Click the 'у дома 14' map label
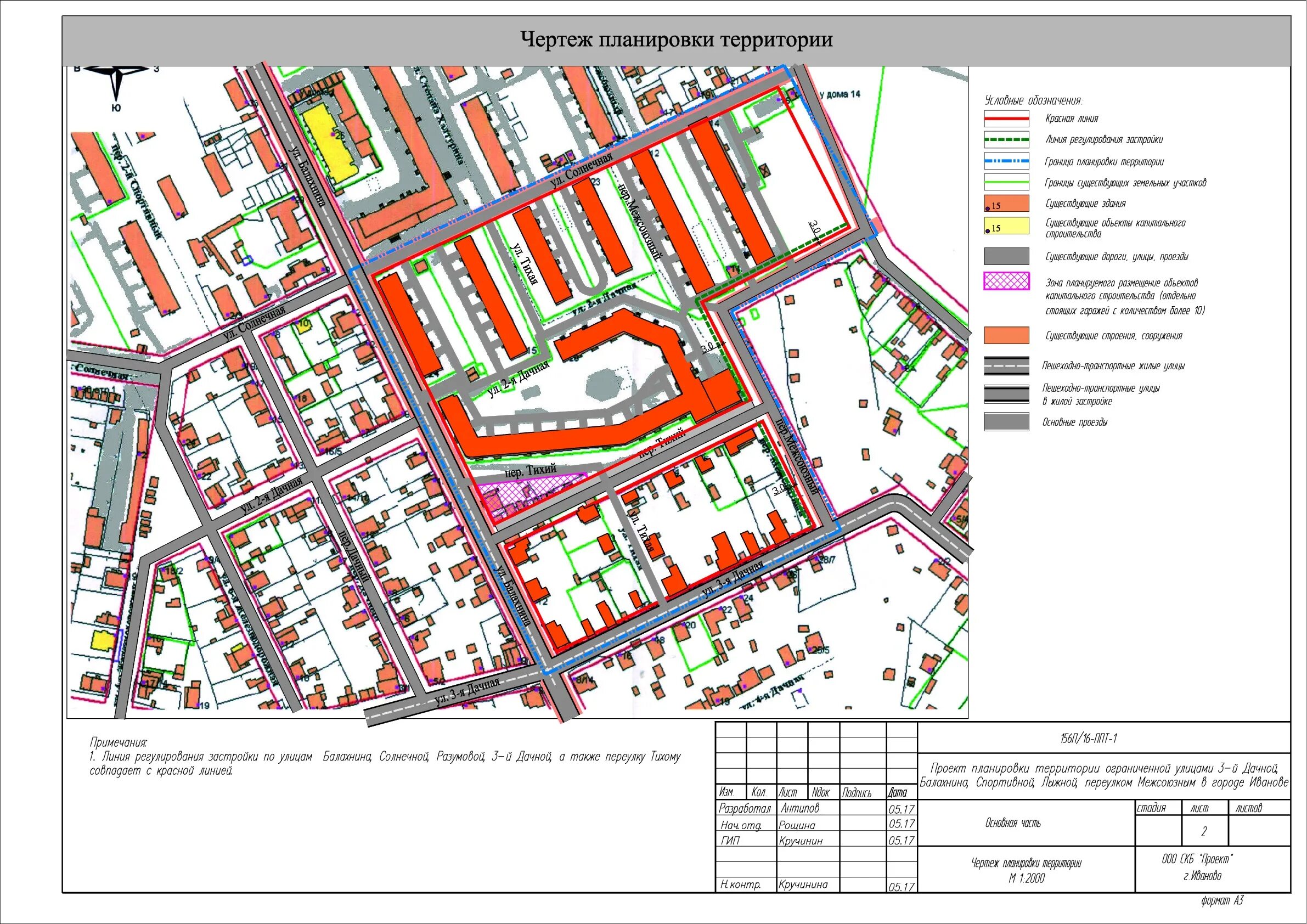Screen dimensions: 1307x924 [x=839, y=95]
